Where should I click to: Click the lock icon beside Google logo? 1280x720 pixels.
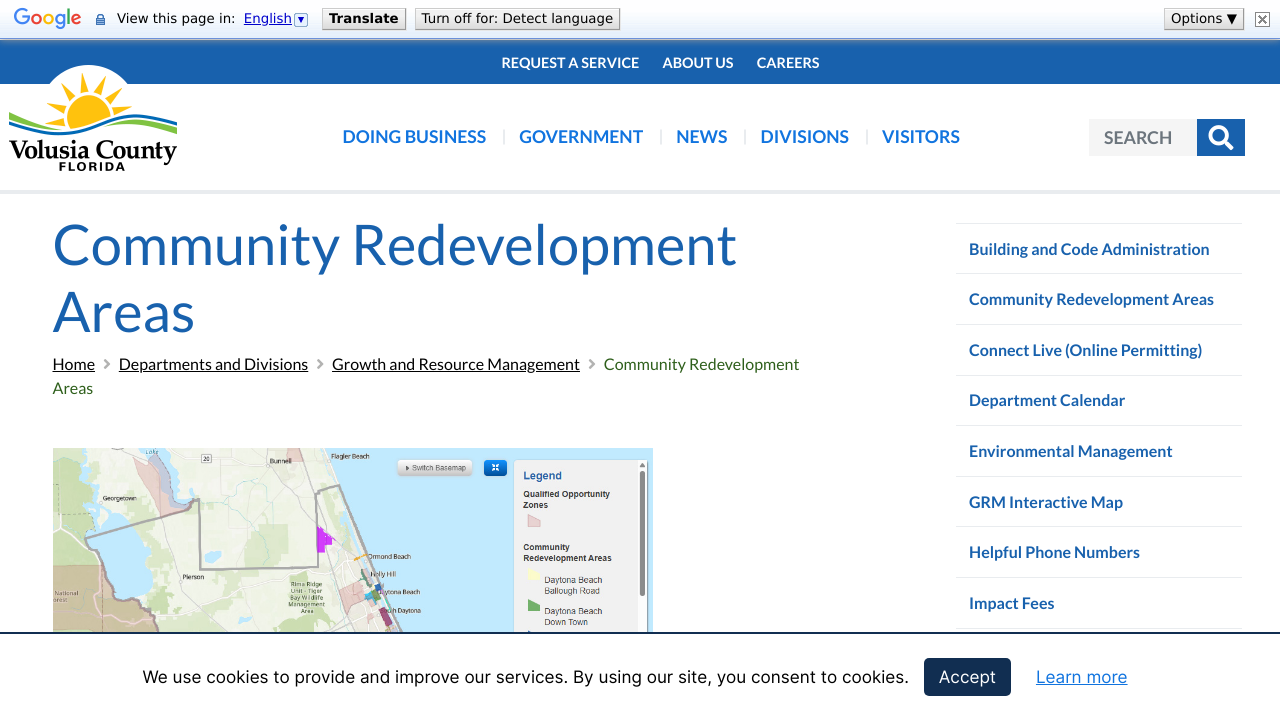100,19
